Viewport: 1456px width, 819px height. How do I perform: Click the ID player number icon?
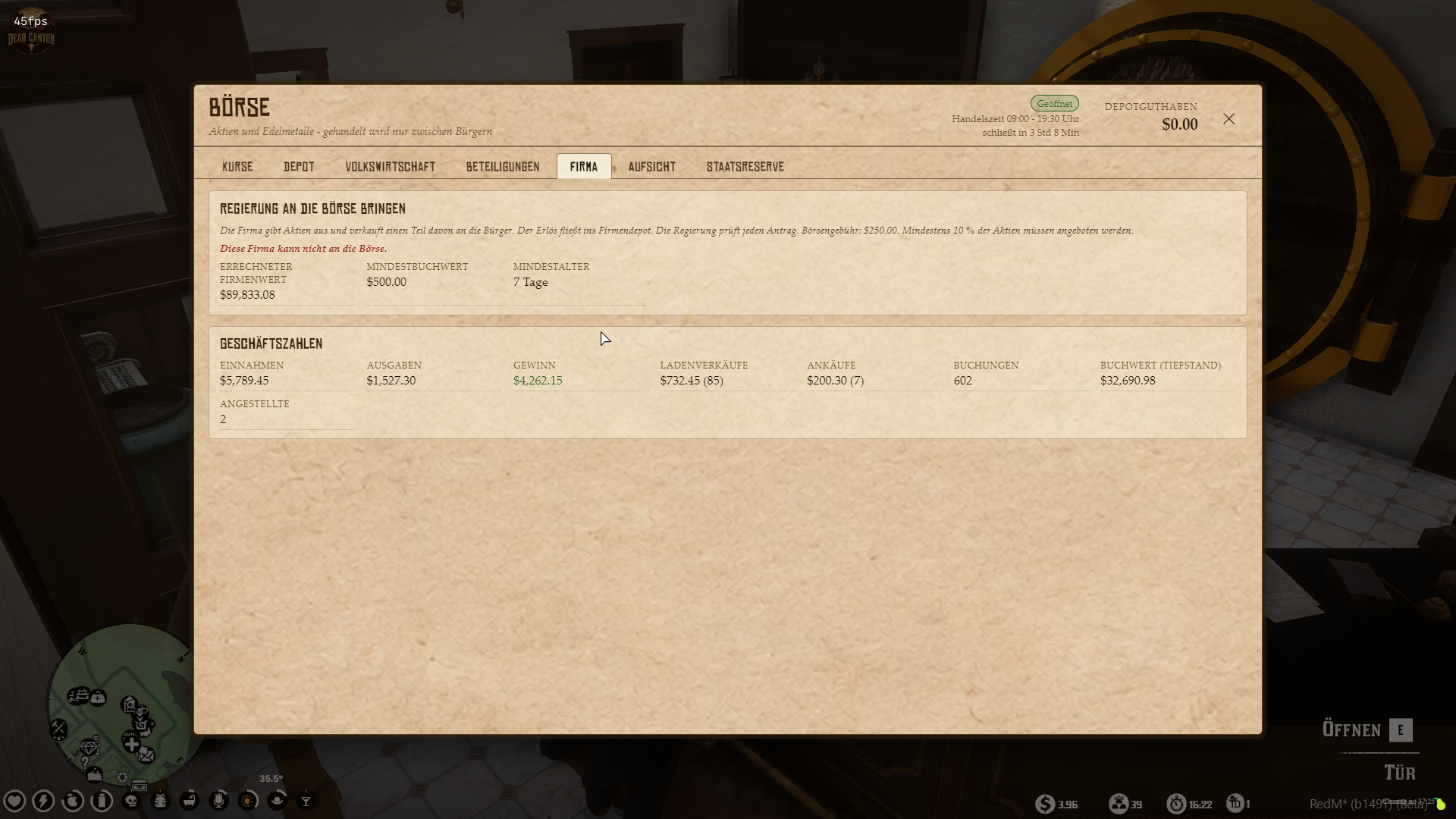pyautogui.click(x=1235, y=803)
